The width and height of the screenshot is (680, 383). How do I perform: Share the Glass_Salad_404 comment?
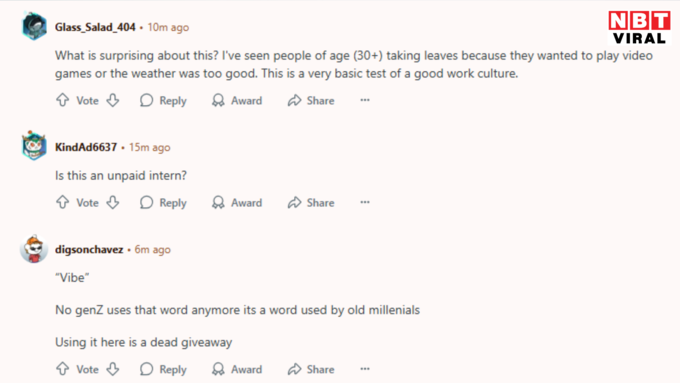pyautogui.click(x=311, y=100)
